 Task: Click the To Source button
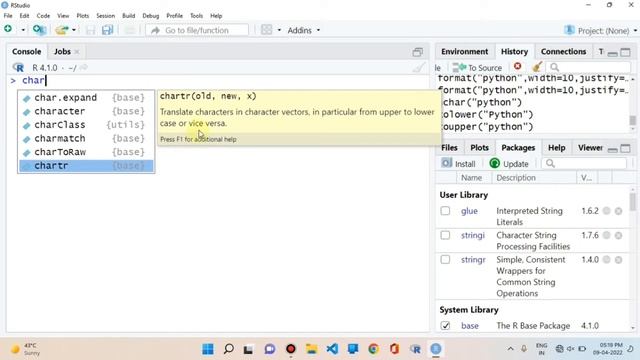click(478, 67)
